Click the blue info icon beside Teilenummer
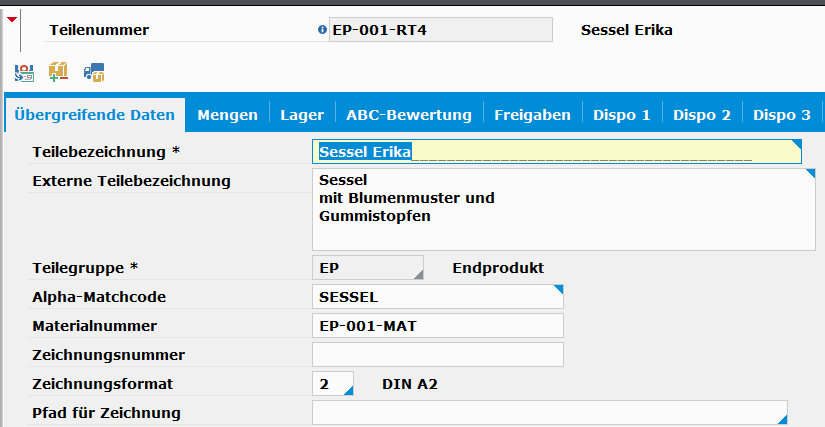 point(323,30)
